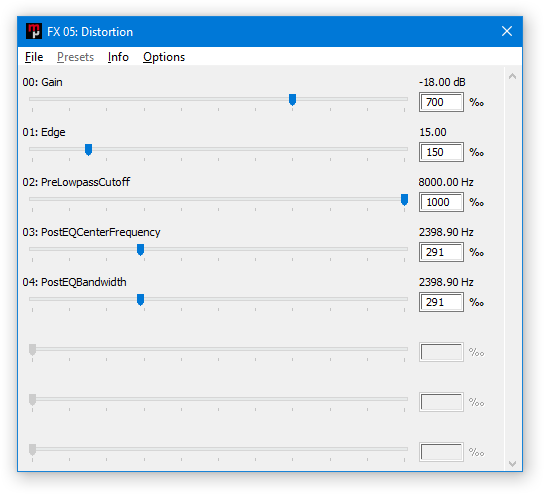This screenshot has height=494, width=544.
Task: Open the File menu
Action: coord(34,57)
